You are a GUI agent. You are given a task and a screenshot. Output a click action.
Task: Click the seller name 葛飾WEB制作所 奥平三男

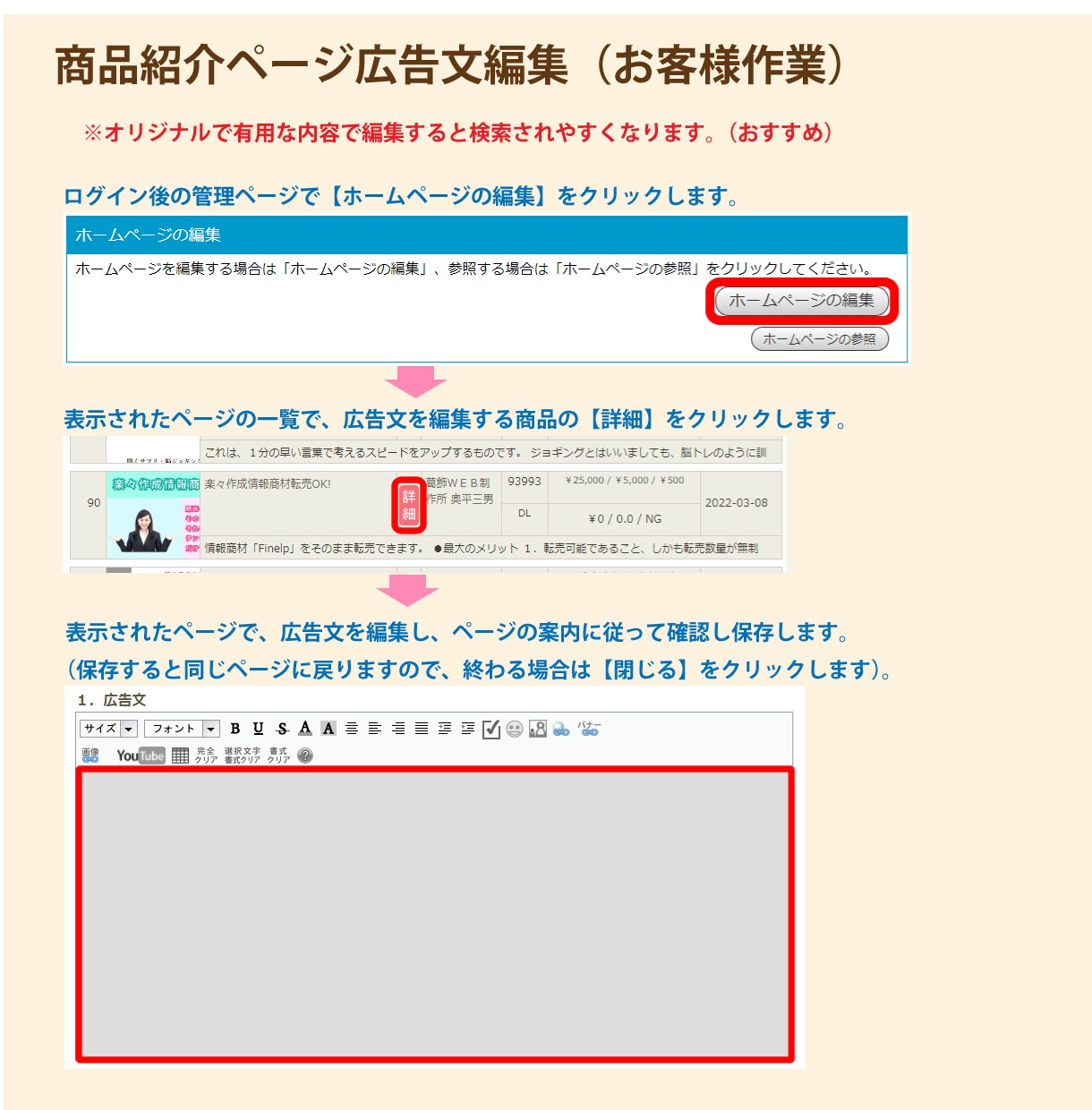tap(460, 491)
